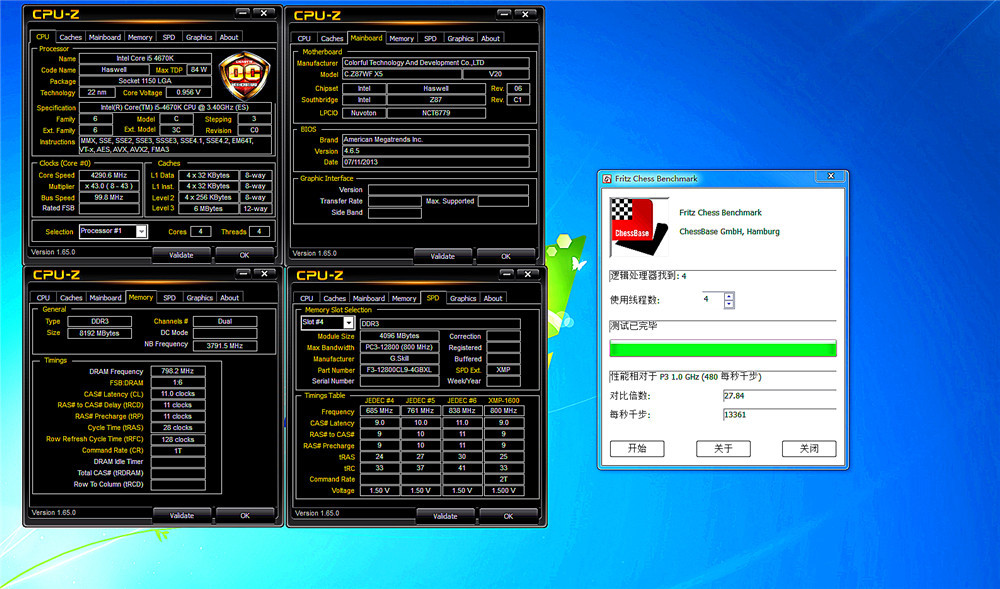The image size is (1000, 589).
Task: Select the SPD tab in the Memory window
Action: [169, 297]
